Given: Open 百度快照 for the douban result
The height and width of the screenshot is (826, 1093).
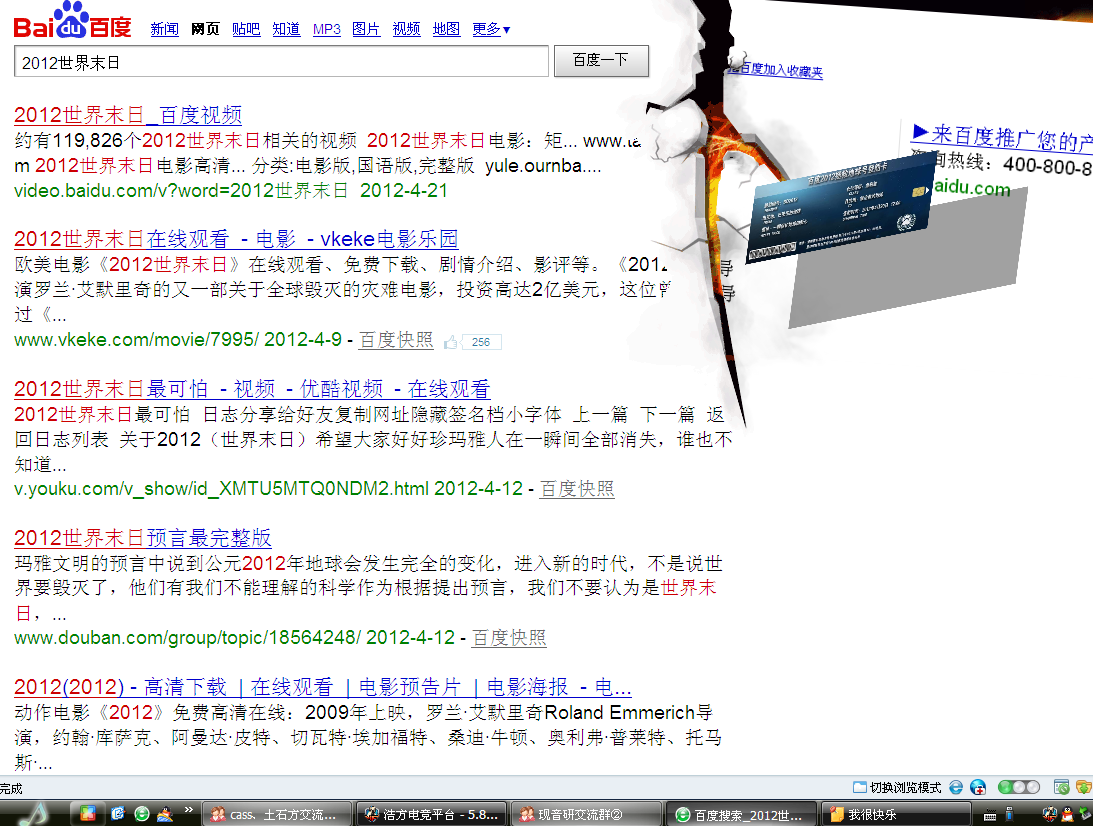Looking at the screenshot, I should pyautogui.click(x=509, y=638).
